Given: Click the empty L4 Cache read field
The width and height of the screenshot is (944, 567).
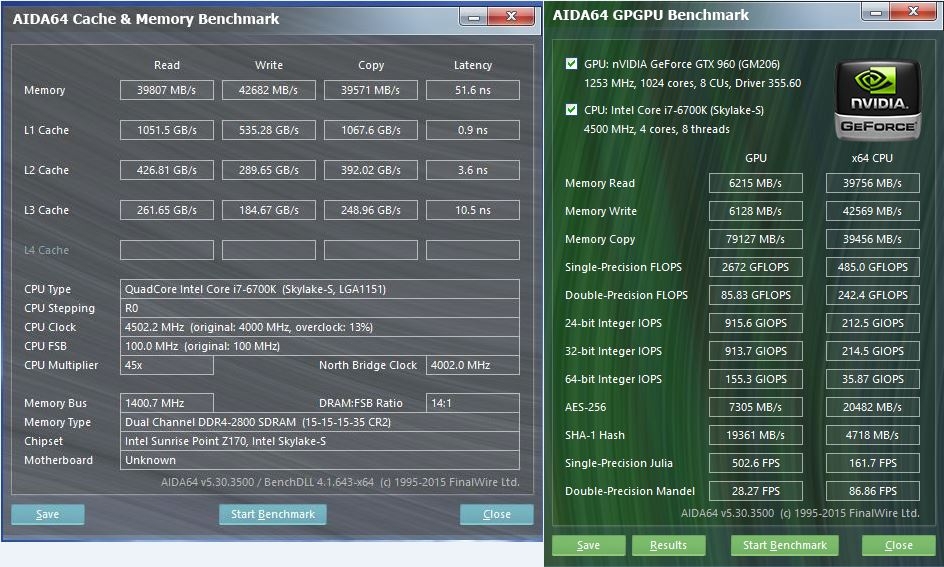Looking at the screenshot, I should coord(167,250).
